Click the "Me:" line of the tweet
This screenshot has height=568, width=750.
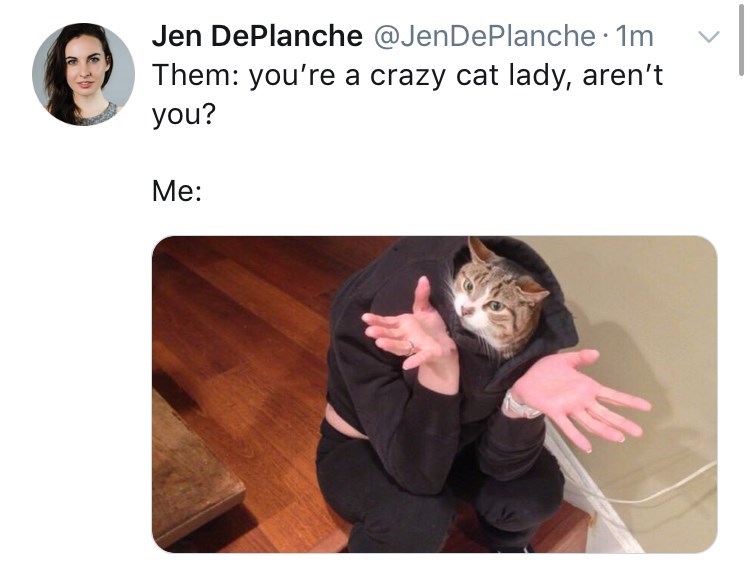tap(177, 191)
